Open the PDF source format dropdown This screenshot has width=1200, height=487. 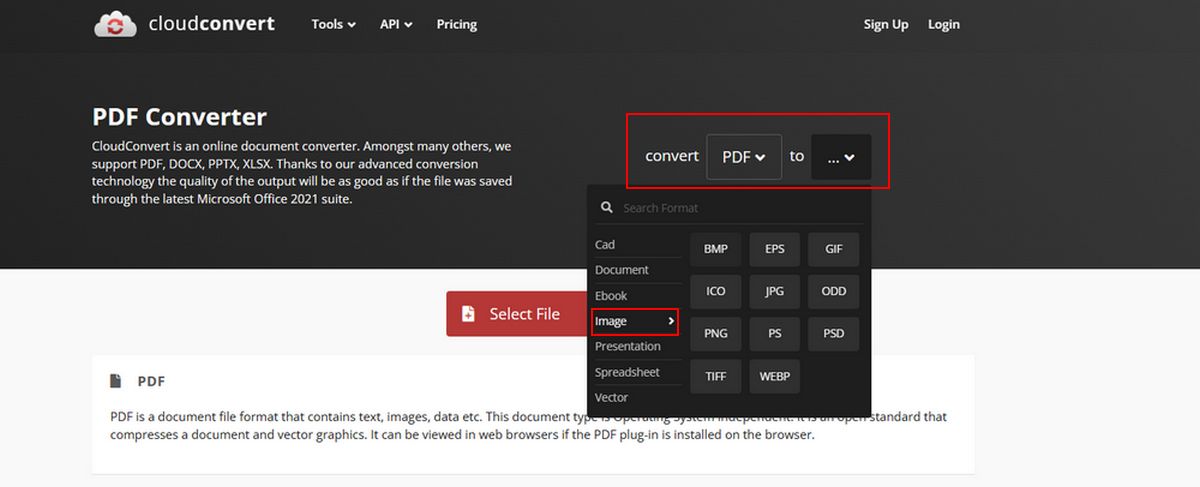[744, 157]
